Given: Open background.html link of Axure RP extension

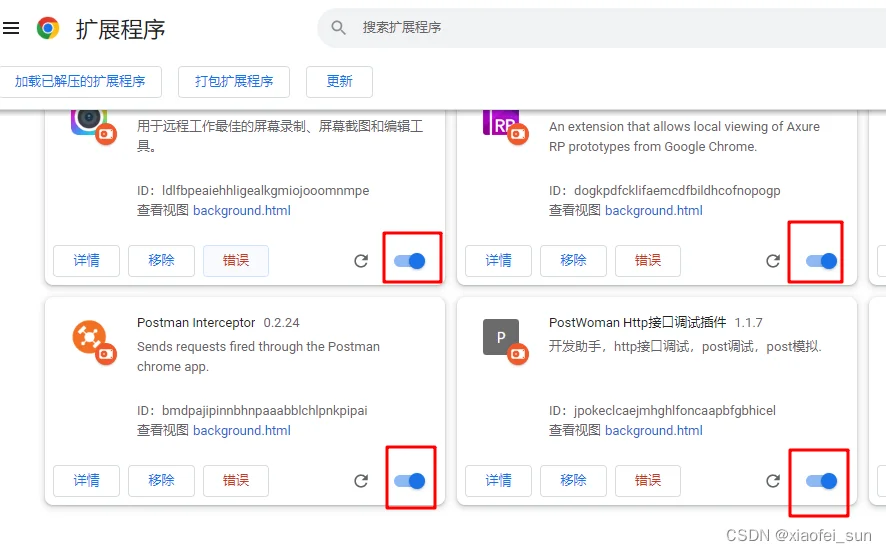Looking at the screenshot, I should tap(654, 211).
